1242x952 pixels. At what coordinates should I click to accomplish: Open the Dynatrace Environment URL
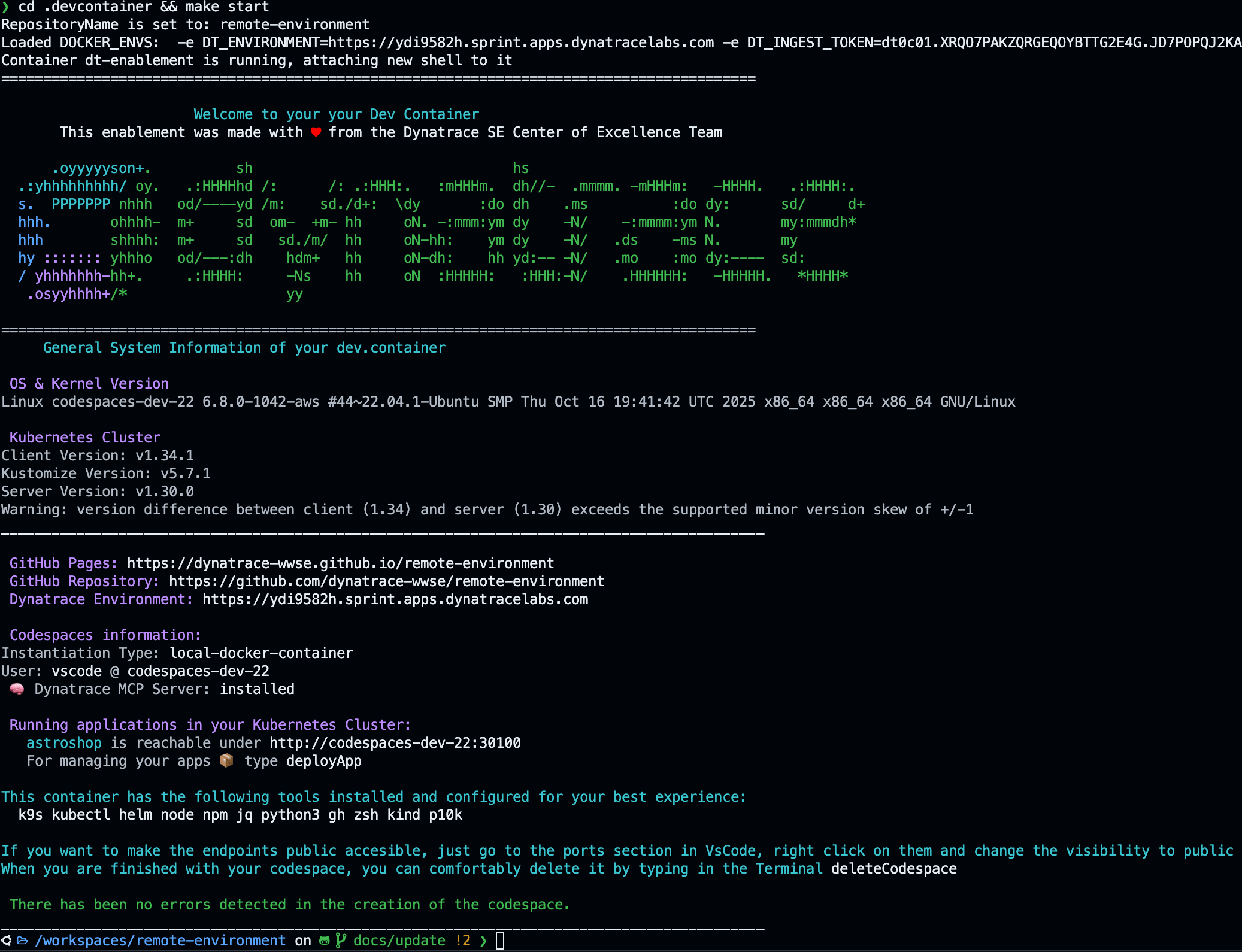coord(395,599)
